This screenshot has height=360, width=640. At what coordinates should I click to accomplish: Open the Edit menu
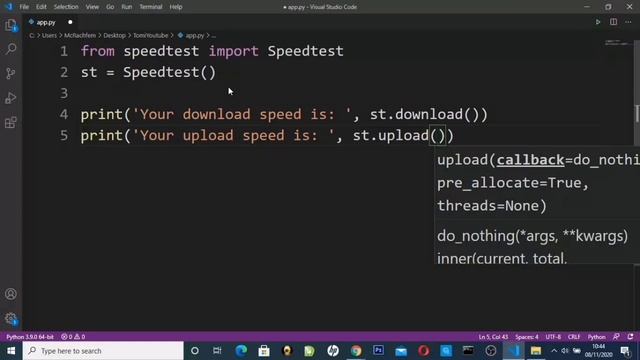point(41,7)
